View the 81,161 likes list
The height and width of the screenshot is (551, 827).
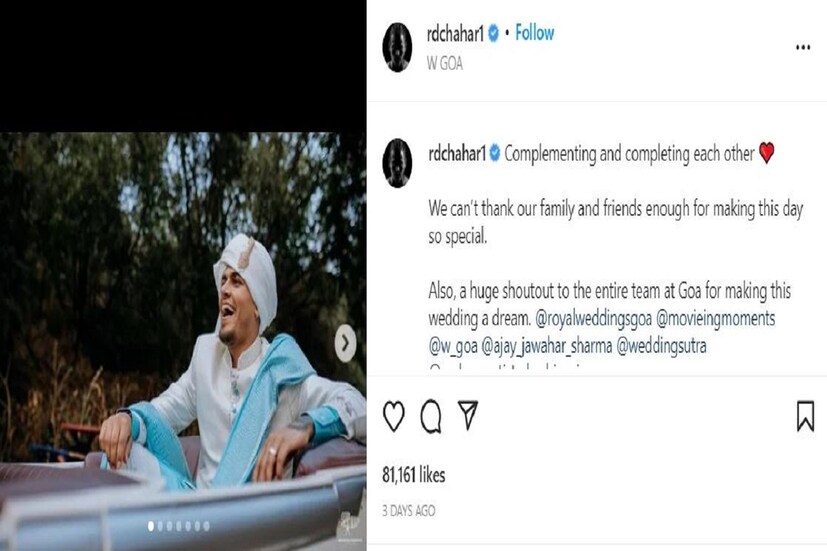pos(414,475)
